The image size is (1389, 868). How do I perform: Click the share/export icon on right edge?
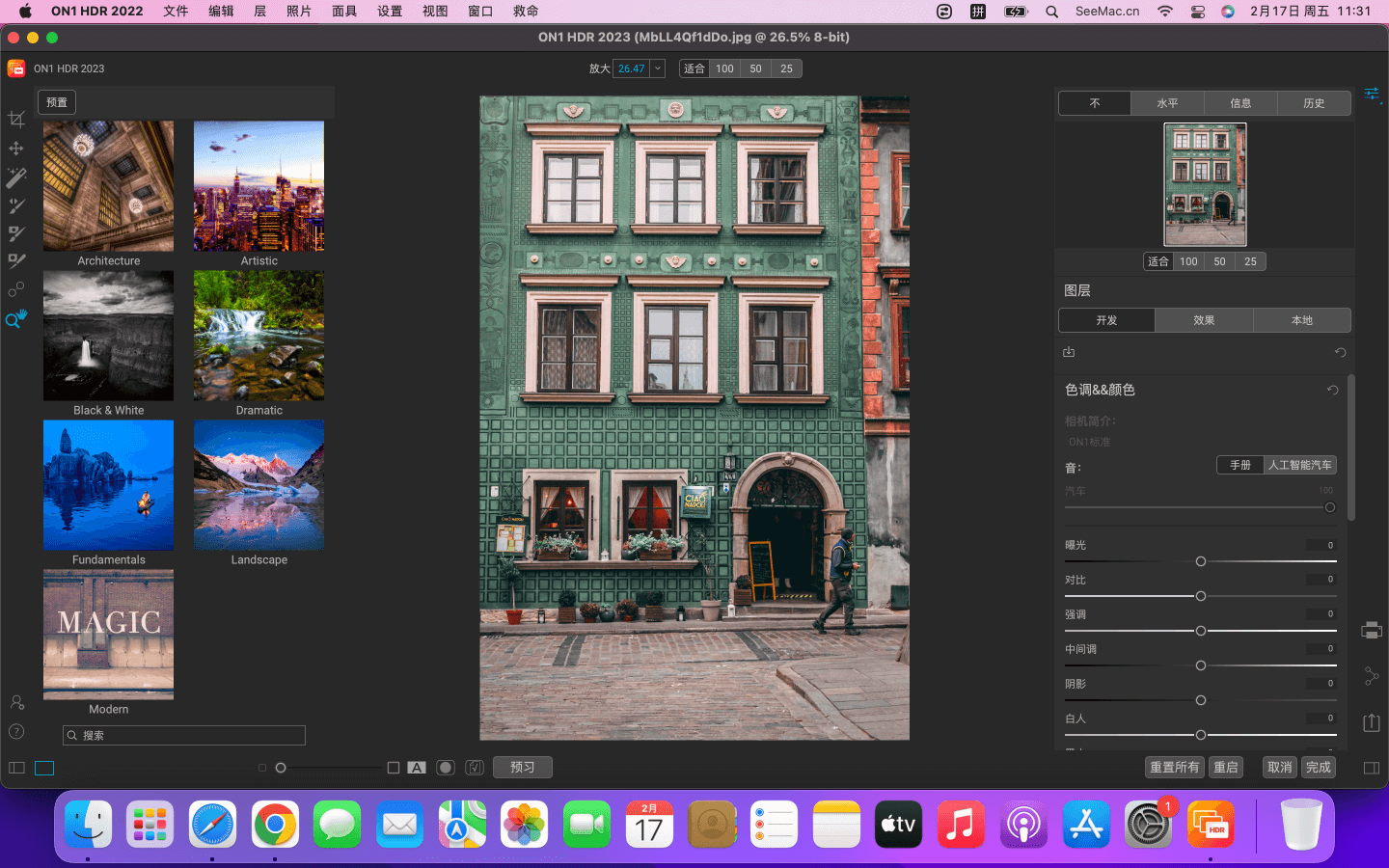coord(1372,722)
